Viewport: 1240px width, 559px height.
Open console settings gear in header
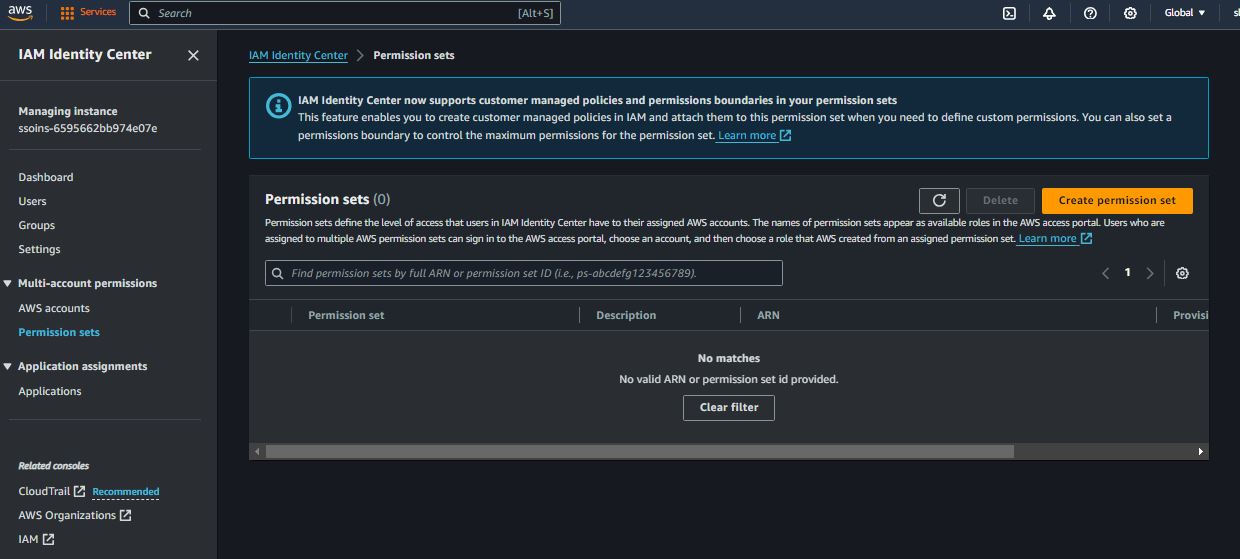(1130, 13)
